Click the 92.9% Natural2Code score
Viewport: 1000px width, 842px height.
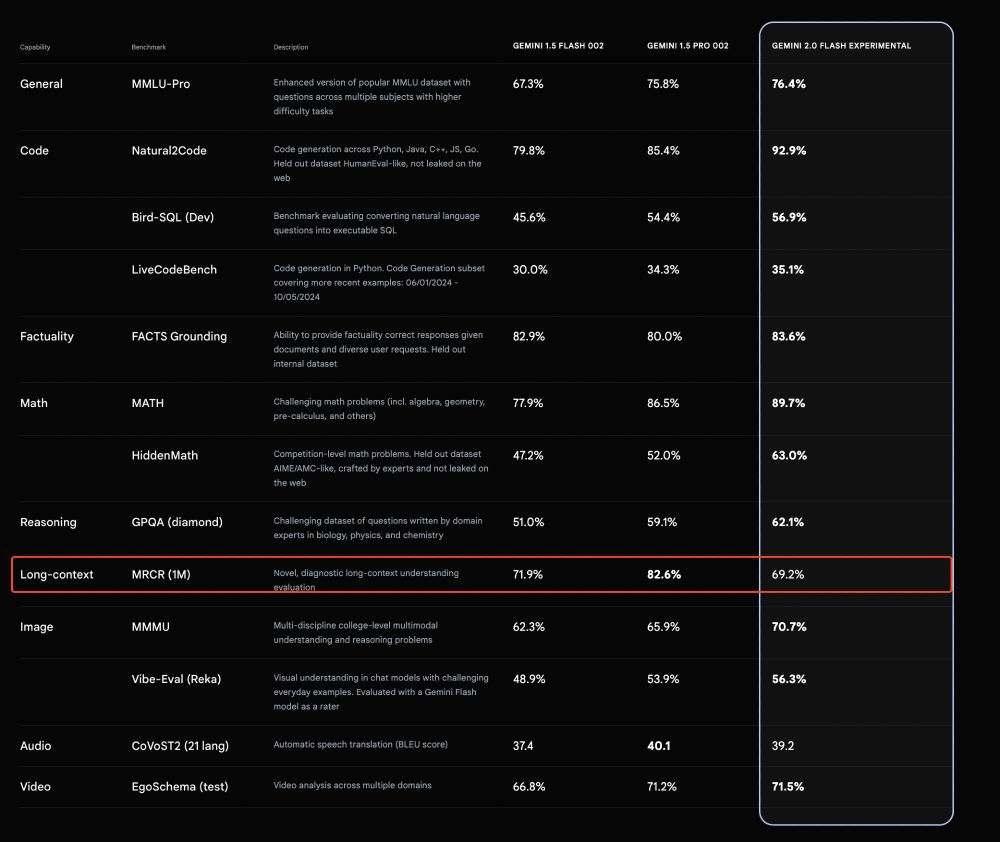point(789,151)
